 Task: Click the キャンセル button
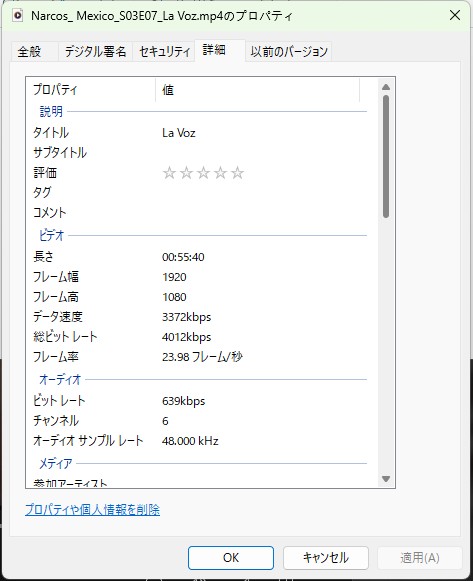(326, 558)
